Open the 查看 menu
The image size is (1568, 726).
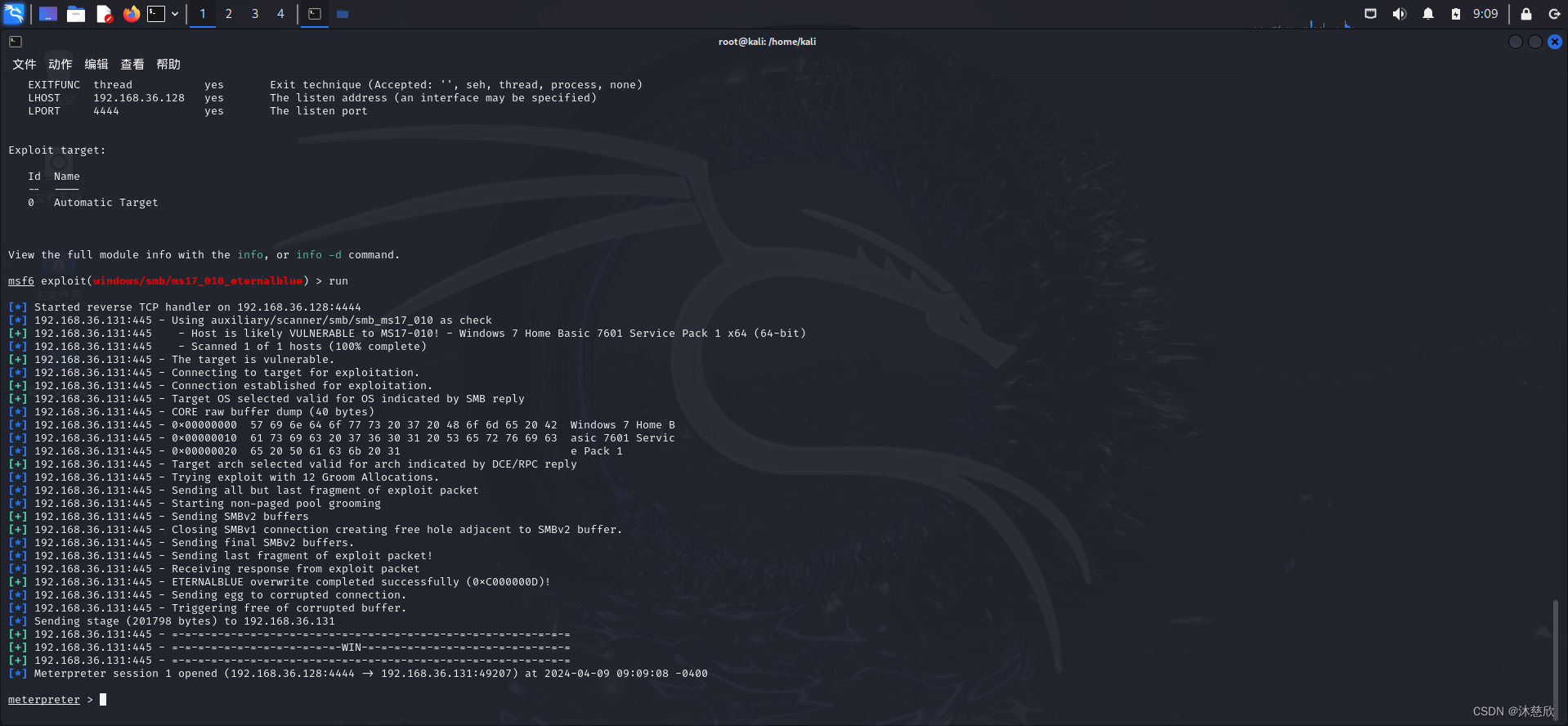(x=132, y=65)
